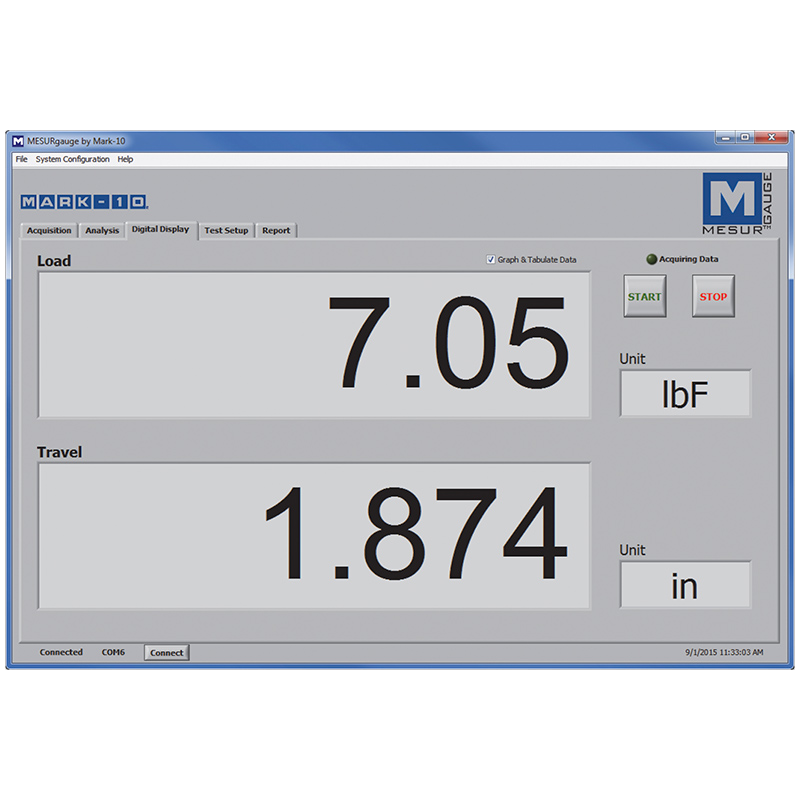
Task: Click the Travel reading 1.874 display
Action: tap(314, 536)
